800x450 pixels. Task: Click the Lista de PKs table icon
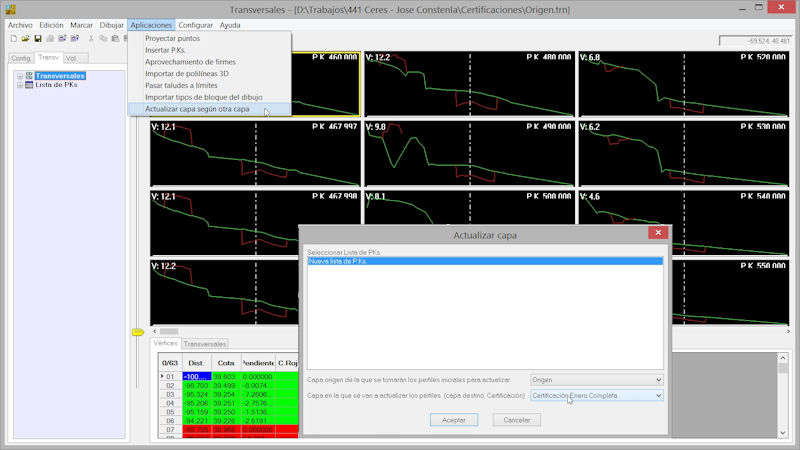[x=29, y=85]
